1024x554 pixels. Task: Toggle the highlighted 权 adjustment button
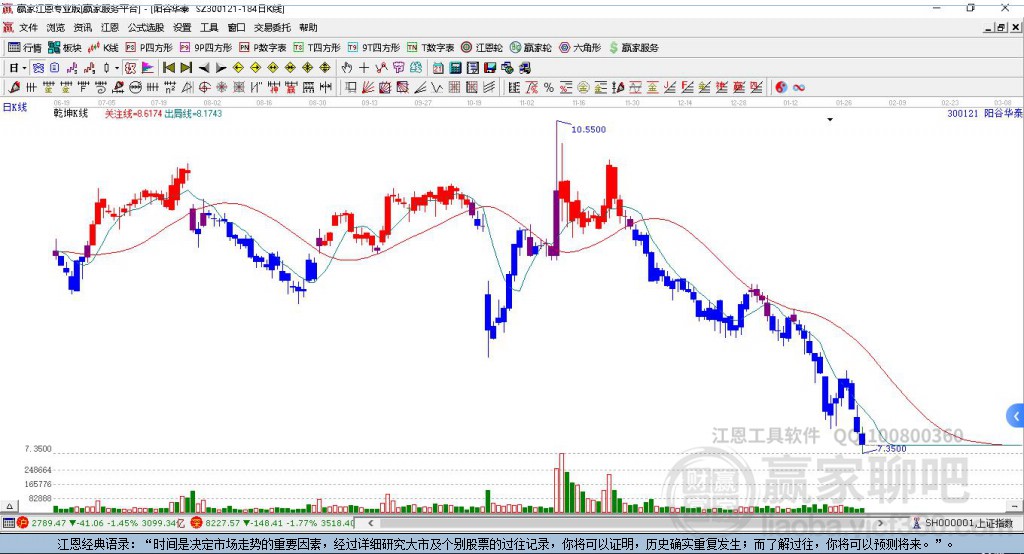pyautogui.click(x=131, y=68)
